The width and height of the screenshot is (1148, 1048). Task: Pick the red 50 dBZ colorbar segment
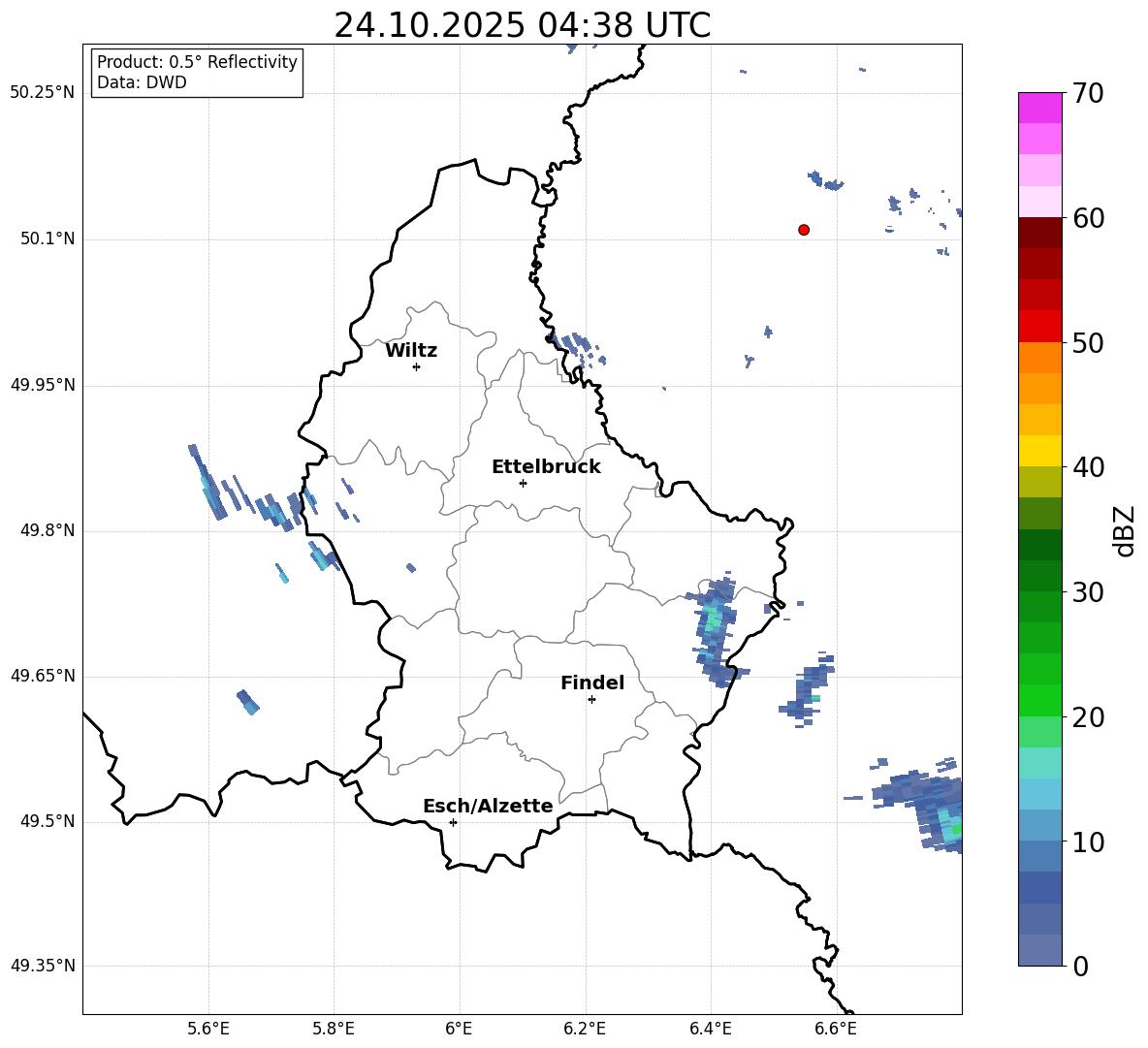point(1040,327)
